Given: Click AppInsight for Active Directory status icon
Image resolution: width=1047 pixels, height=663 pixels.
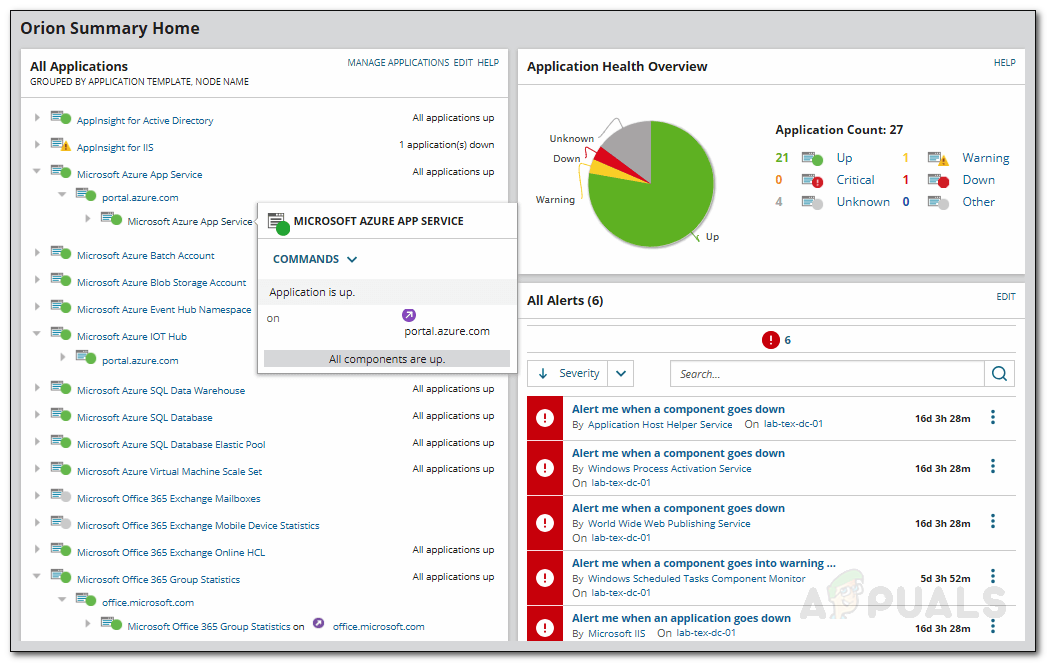Looking at the screenshot, I should coord(61,117).
